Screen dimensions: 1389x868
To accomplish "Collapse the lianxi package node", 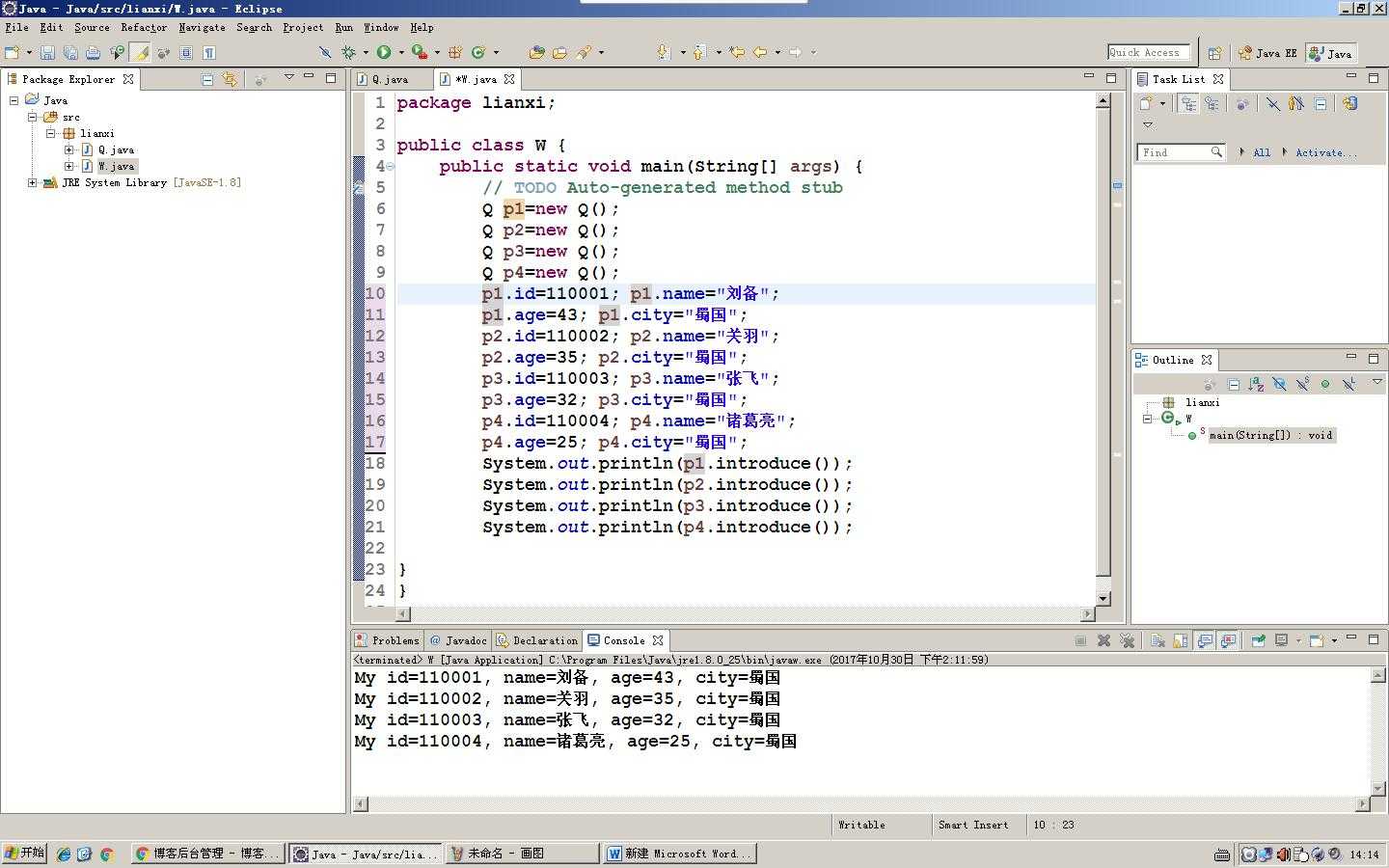I will pos(50,133).
